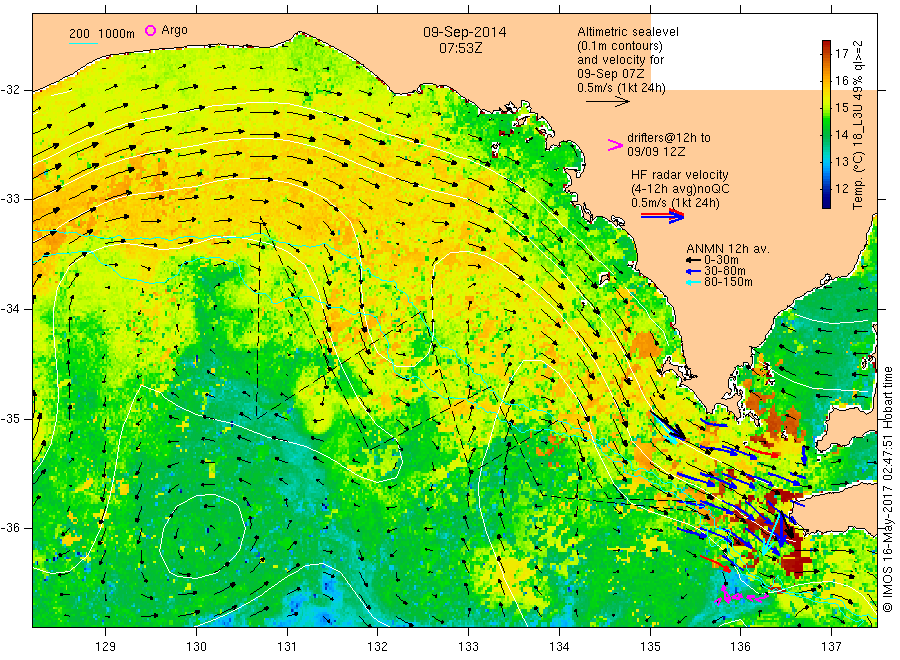Click the Altimetric sealevel legend title
The image size is (900, 660).
click(628, 32)
